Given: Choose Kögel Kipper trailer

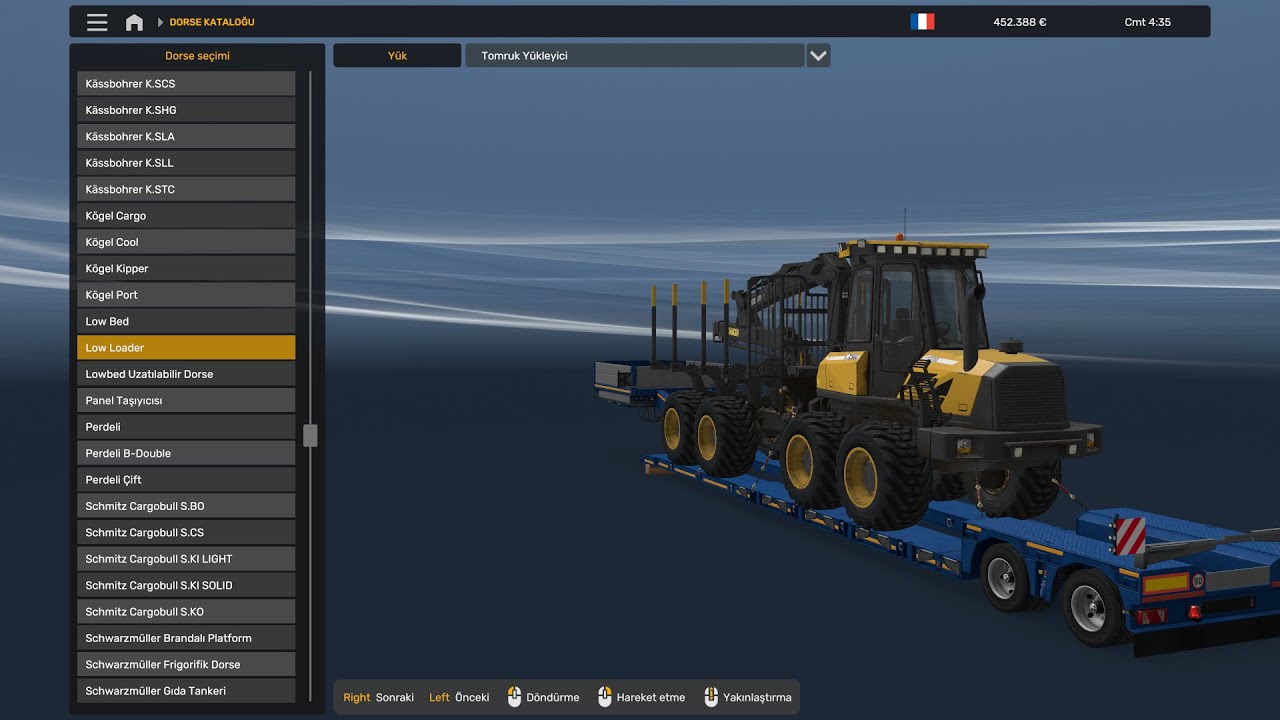Looking at the screenshot, I should (186, 268).
